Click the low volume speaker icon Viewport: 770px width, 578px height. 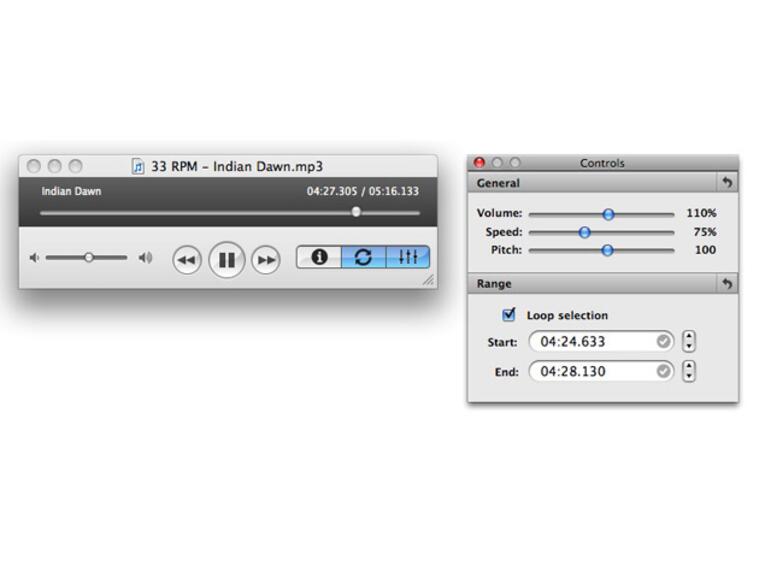(34, 257)
